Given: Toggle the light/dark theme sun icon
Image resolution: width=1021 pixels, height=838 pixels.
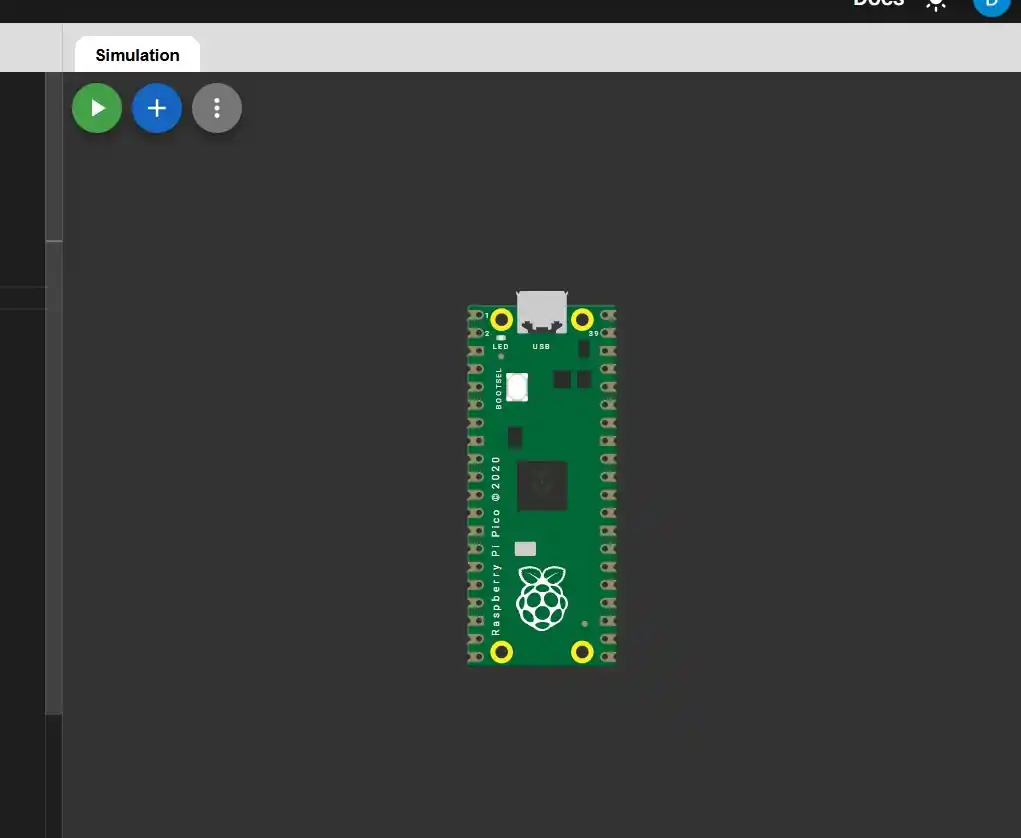Looking at the screenshot, I should 936,5.
